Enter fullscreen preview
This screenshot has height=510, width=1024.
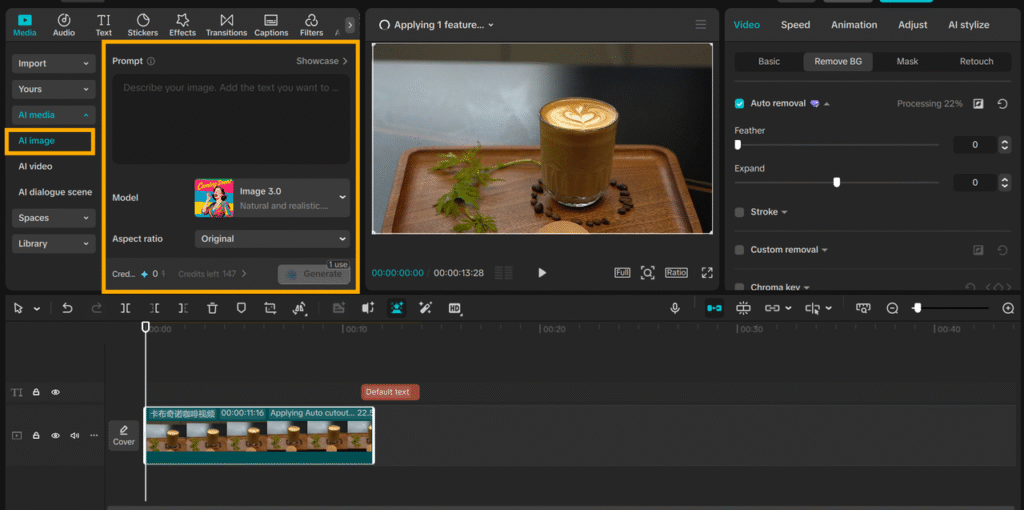tap(707, 273)
